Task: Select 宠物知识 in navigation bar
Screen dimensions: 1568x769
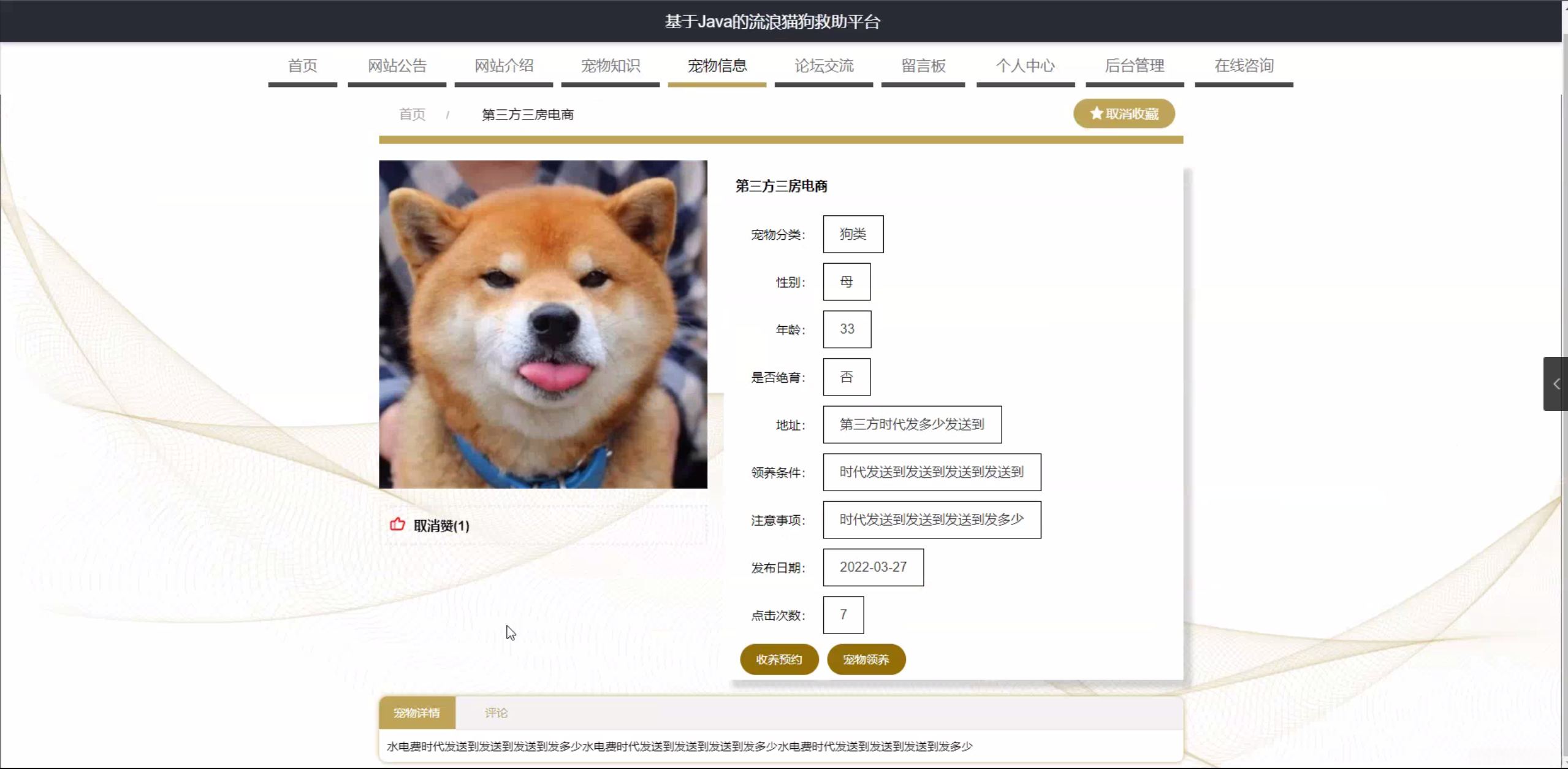Action: 610,66
